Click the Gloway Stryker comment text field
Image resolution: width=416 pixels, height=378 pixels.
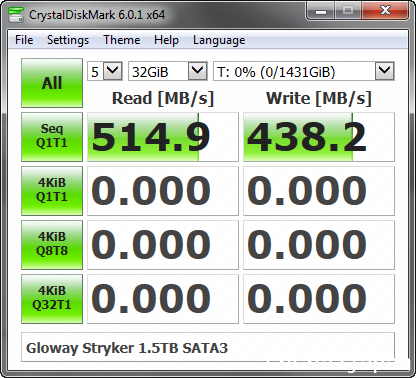coord(208,347)
